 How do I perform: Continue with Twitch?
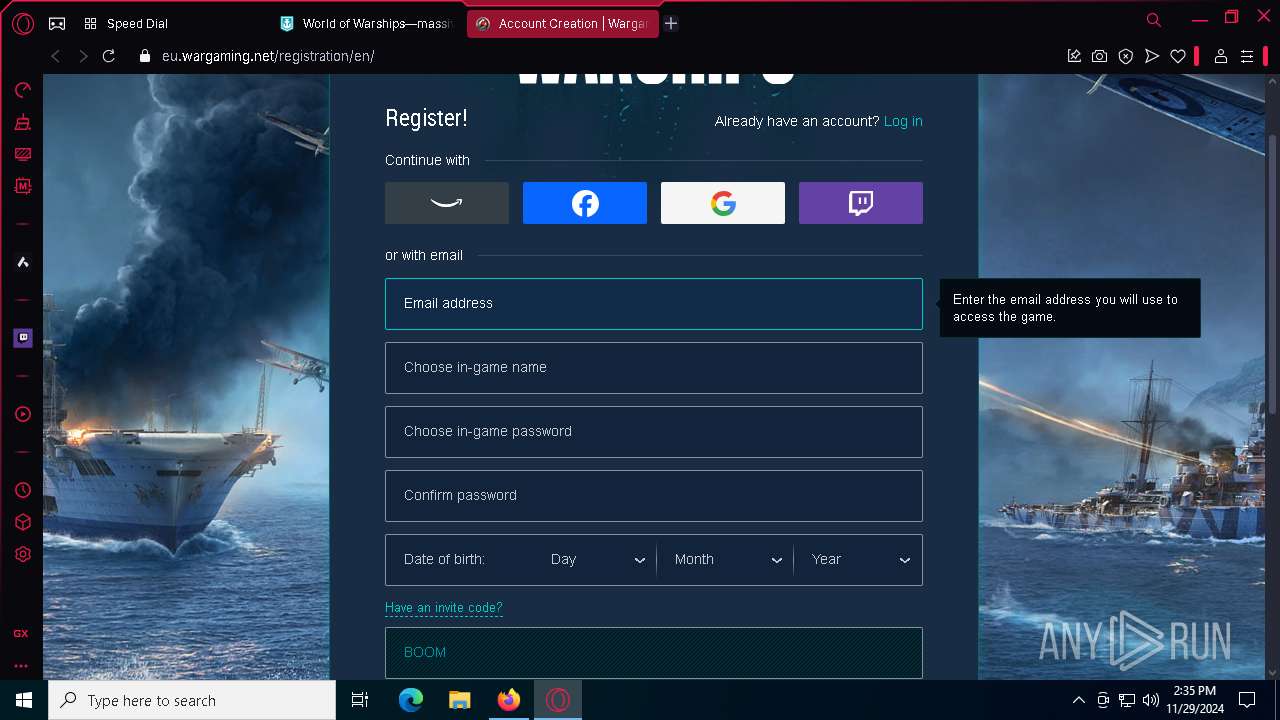[x=861, y=203]
